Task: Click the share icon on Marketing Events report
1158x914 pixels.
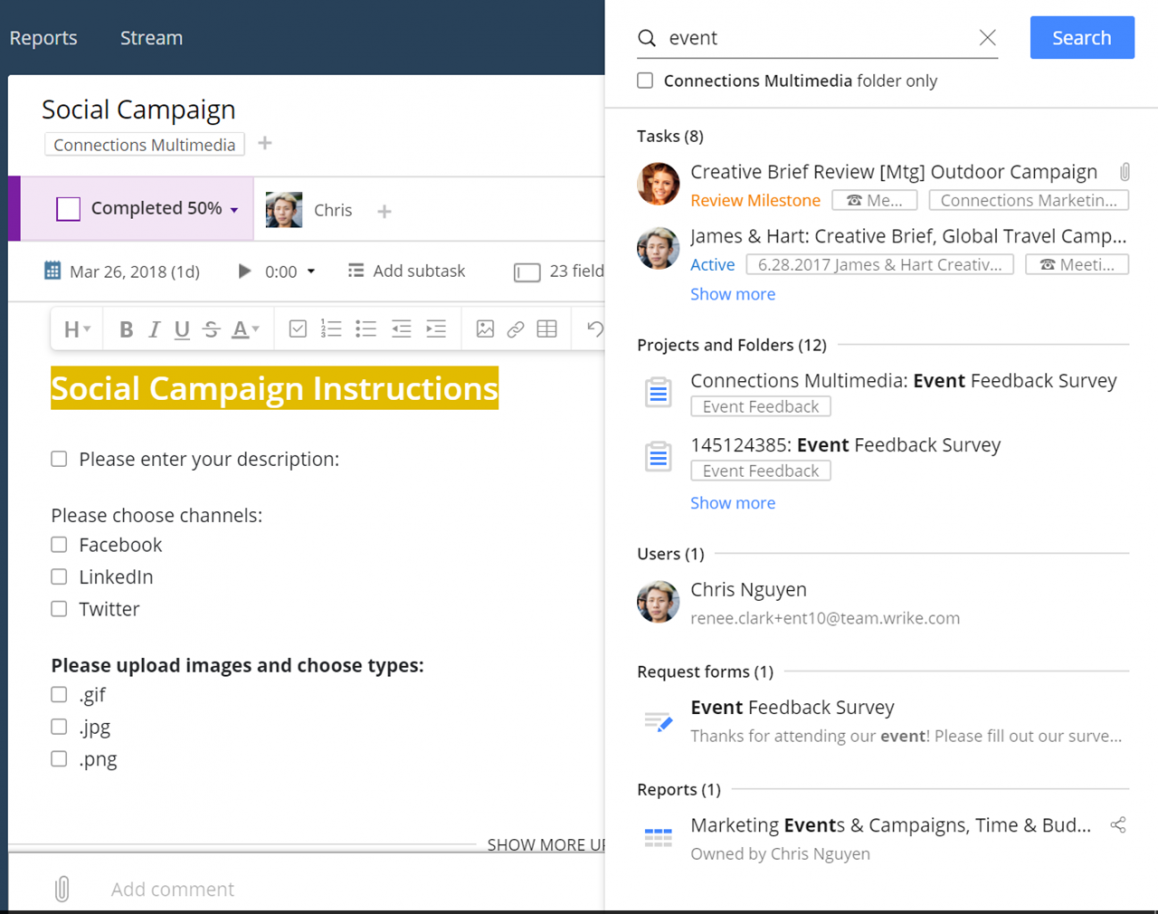Action: tap(1118, 825)
